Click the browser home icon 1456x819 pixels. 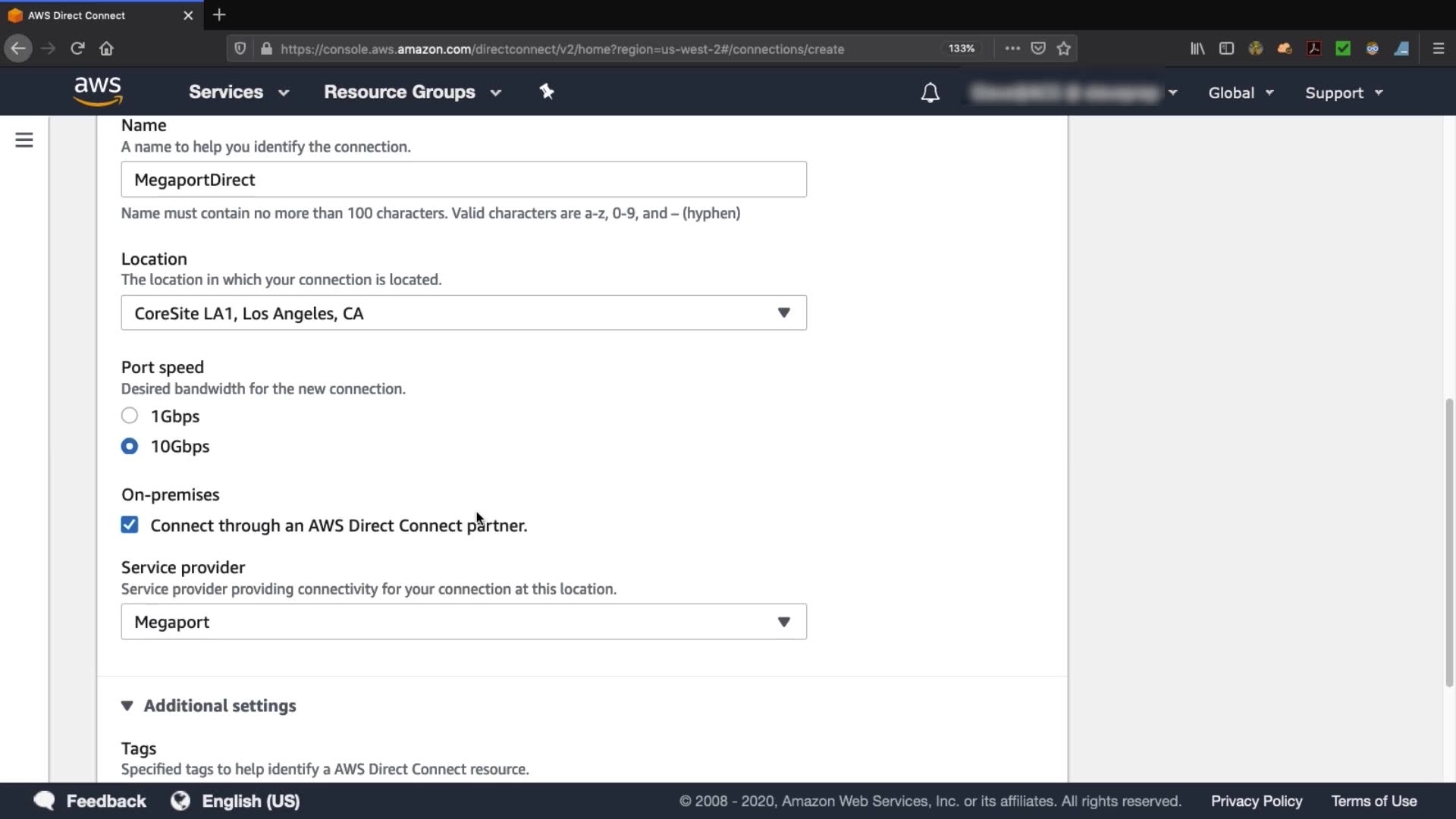(106, 49)
